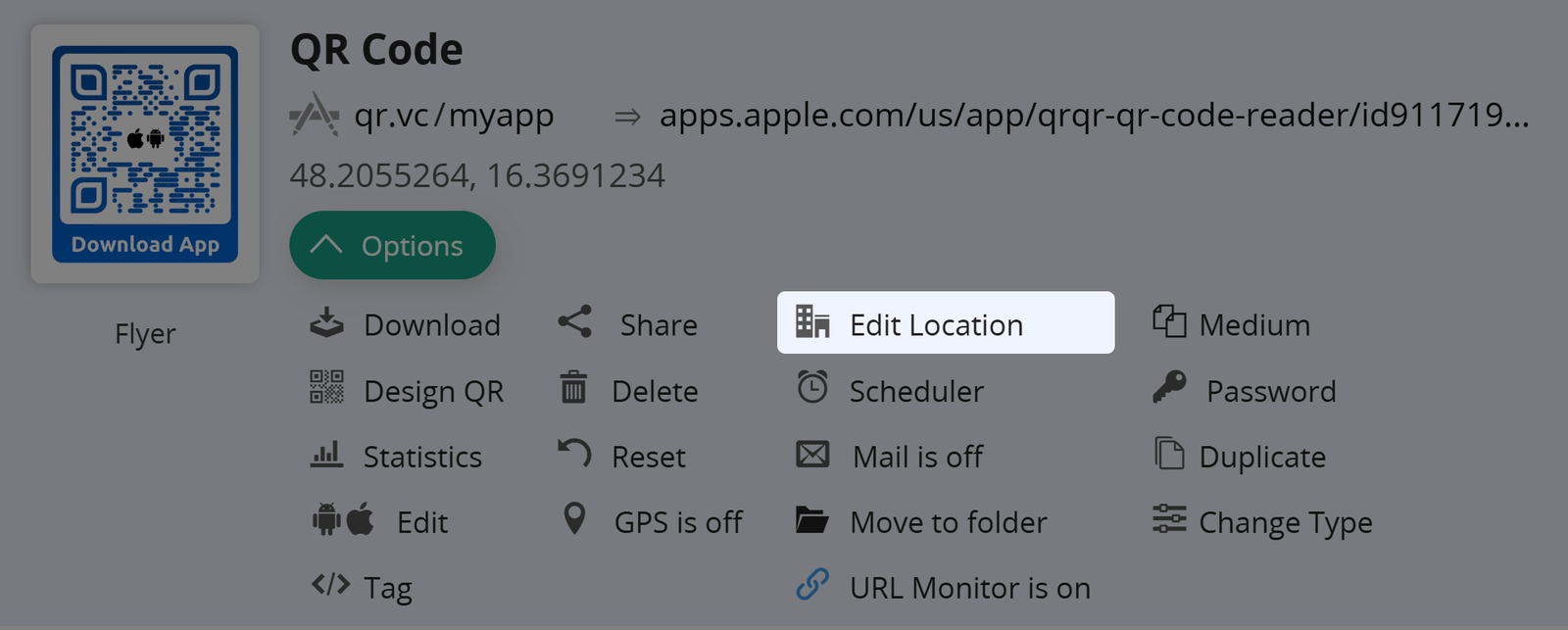Click the Scheduler clock icon
This screenshot has width=1568, height=630.
coord(812,388)
